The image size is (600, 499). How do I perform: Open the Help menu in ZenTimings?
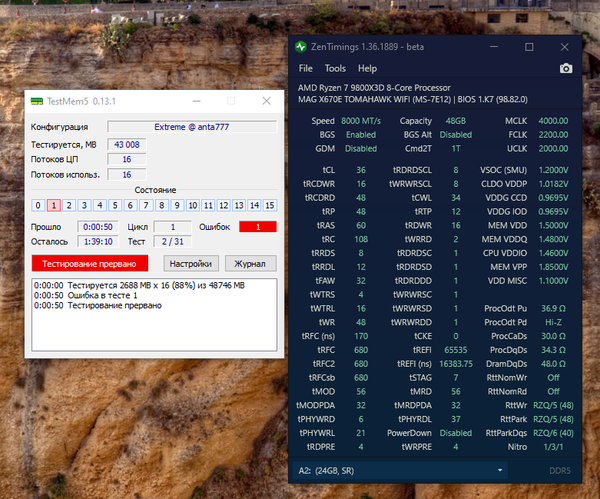coord(367,68)
